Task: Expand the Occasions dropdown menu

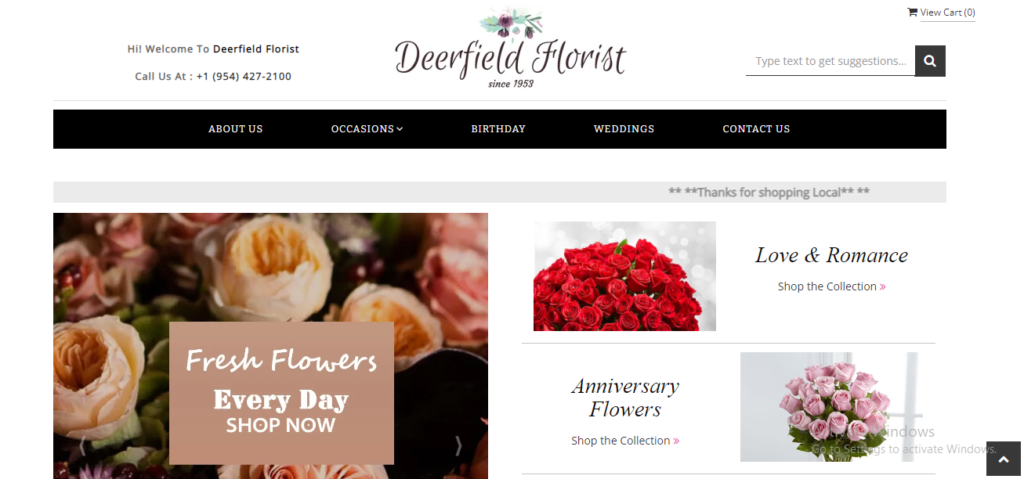Action: tap(367, 129)
